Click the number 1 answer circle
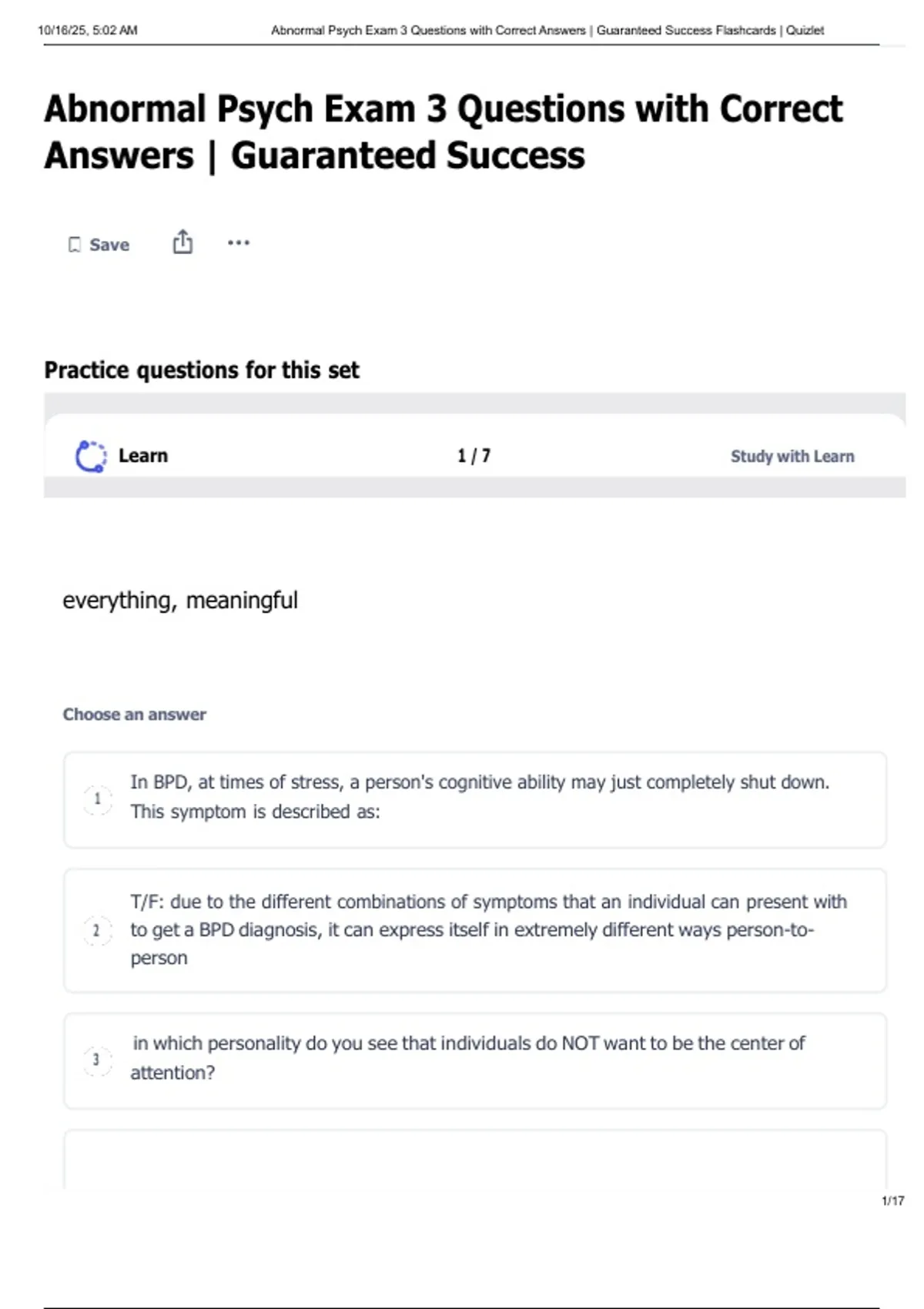Image resolution: width=924 pixels, height=1309 pixels. pos(97,799)
